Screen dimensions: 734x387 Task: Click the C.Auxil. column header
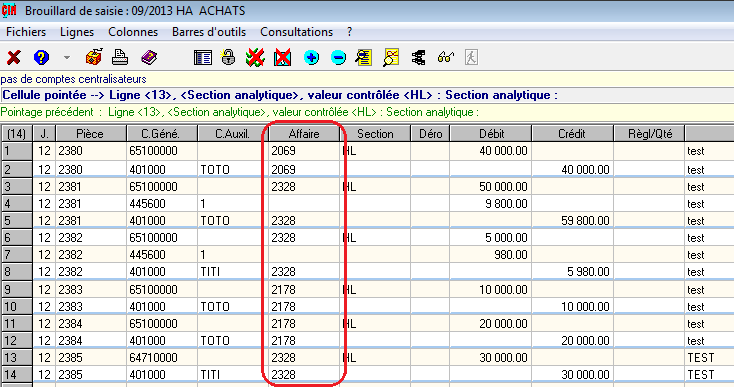coord(233,134)
